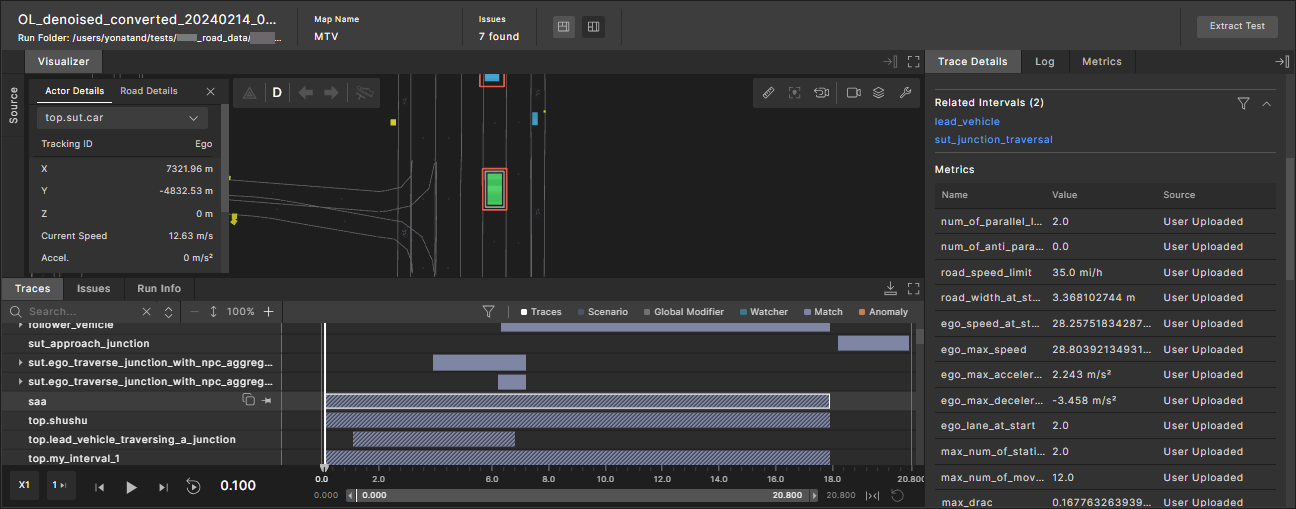Expand the follower_vehicle trace row

click(x=21, y=325)
